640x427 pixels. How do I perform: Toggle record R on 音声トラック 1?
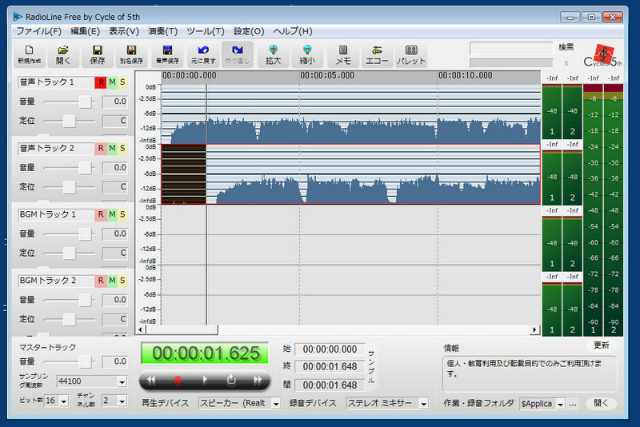coord(100,82)
